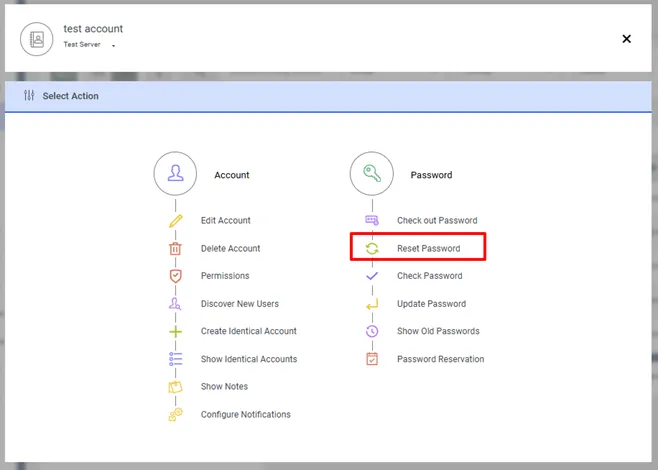Click the Account section heading
Viewport: 658px width, 470px height.
click(x=232, y=175)
